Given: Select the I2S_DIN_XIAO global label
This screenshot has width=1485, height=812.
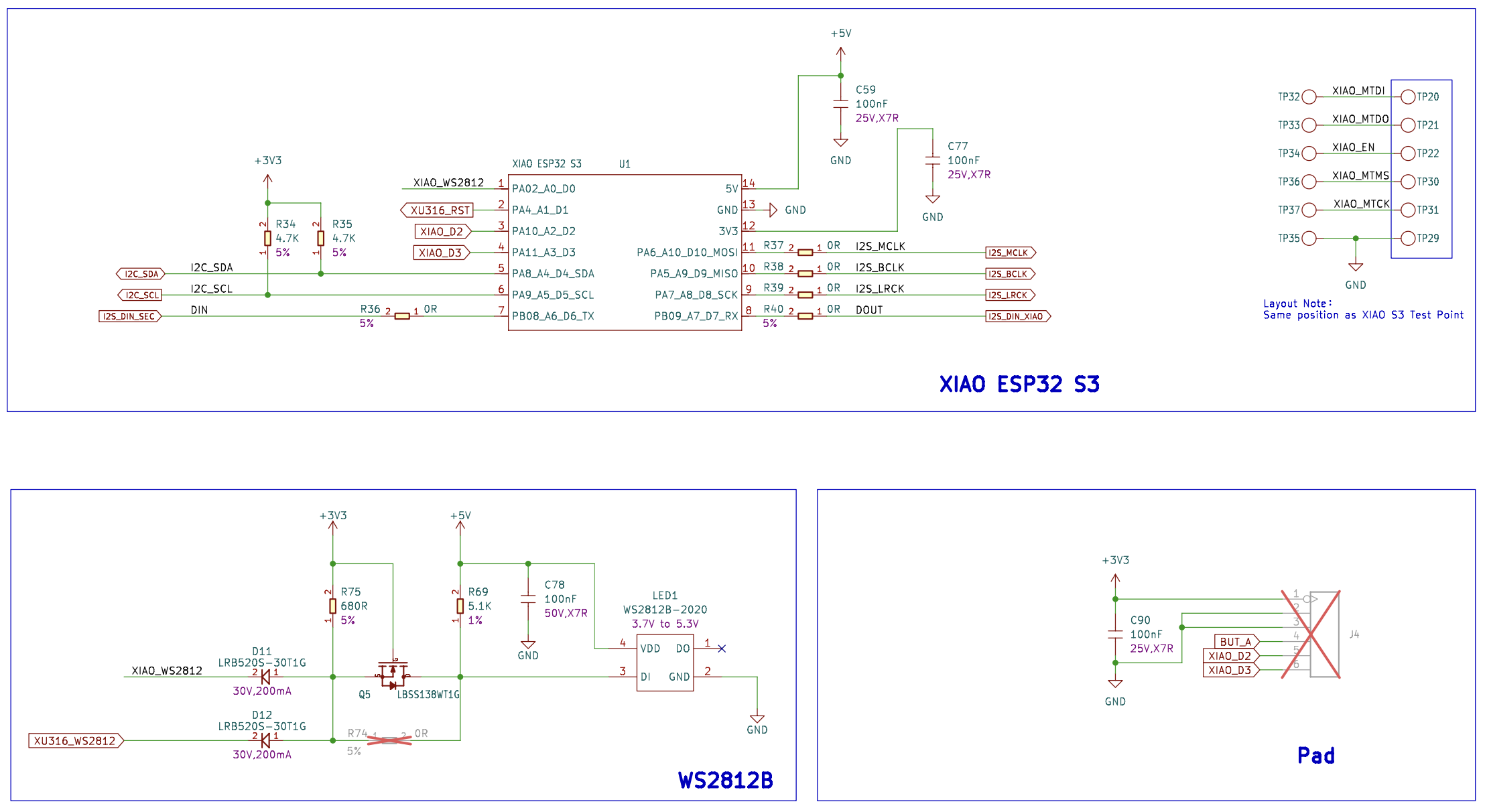Looking at the screenshot, I should point(1017,316).
